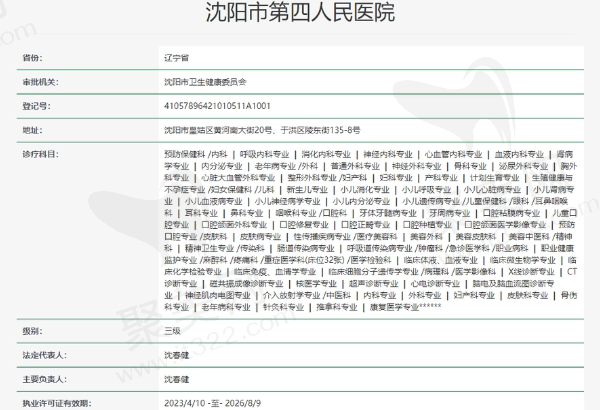
Task: Click the 主要负责人 label
Action: coord(44,379)
